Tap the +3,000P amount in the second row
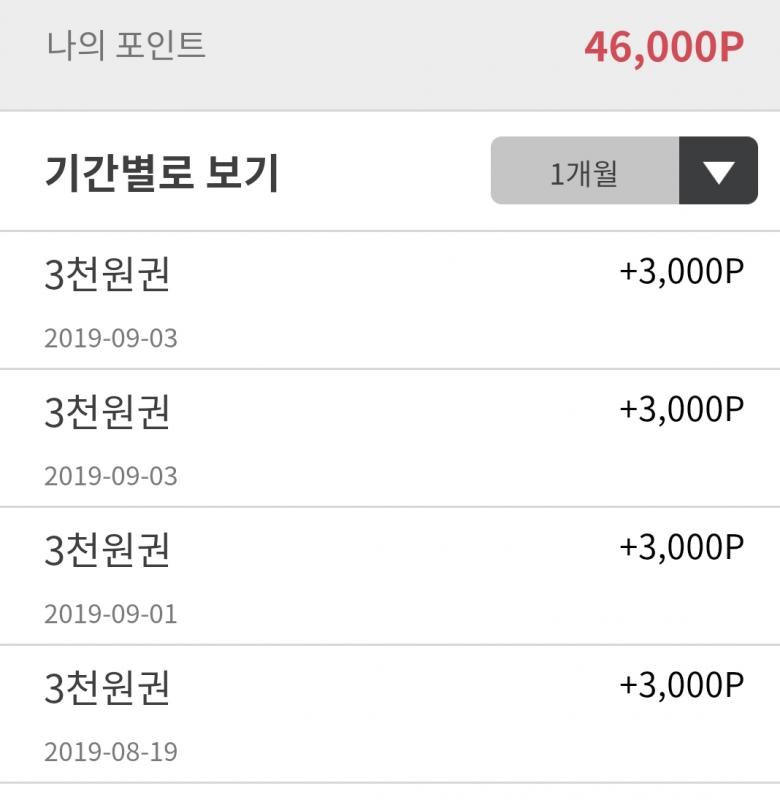Screen dimensions: 780x802 pyautogui.click(x=682, y=410)
